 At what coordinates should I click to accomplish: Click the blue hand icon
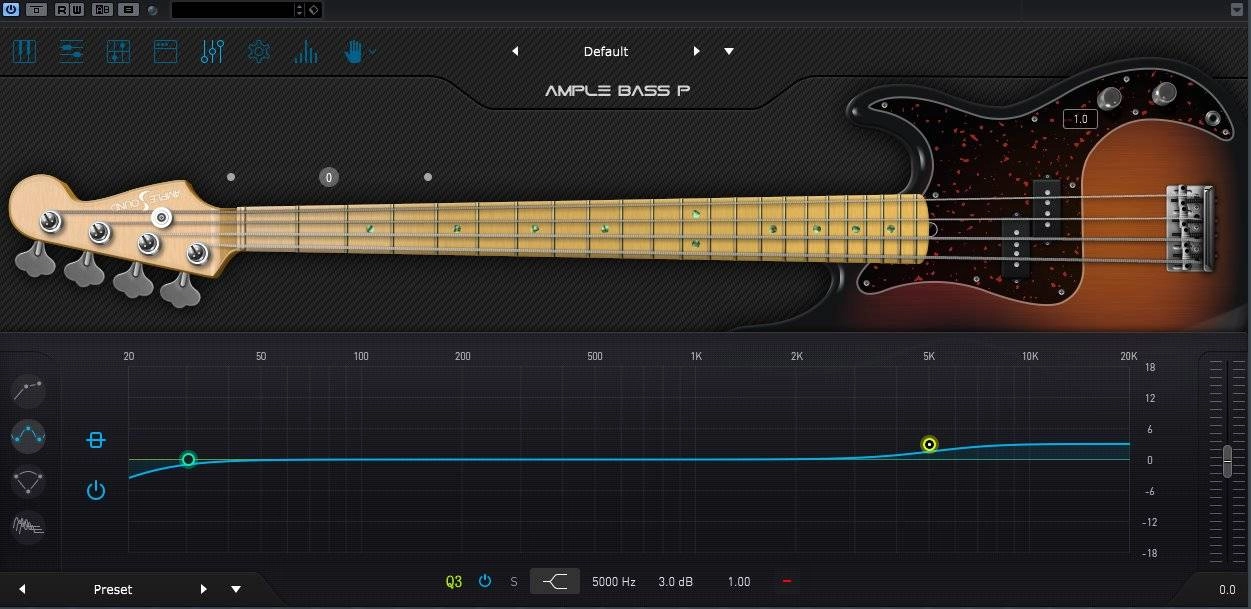click(x=354, y=51)
